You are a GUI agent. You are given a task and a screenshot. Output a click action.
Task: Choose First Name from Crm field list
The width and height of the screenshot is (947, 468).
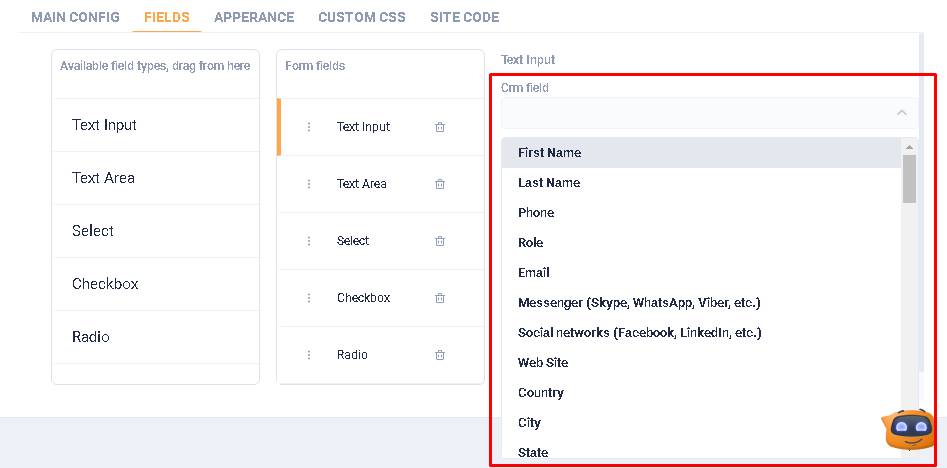click(x=549, y=153)
